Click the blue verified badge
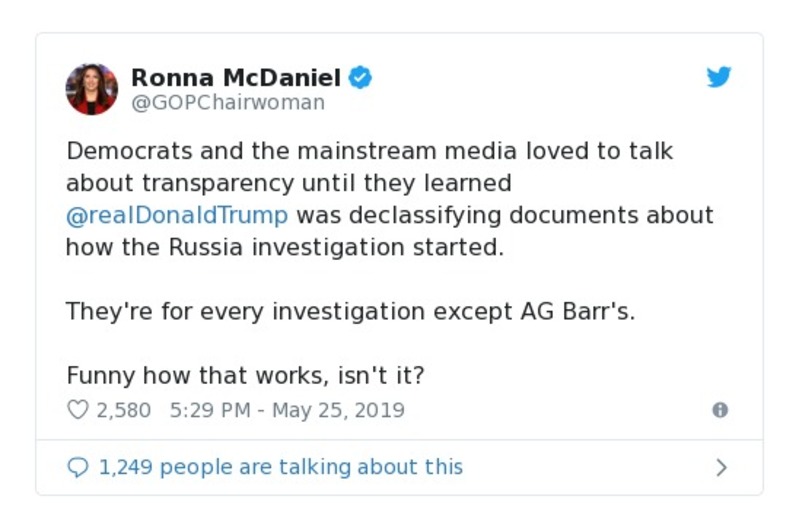This screenshot has height=531, width=799. (360, 78)
